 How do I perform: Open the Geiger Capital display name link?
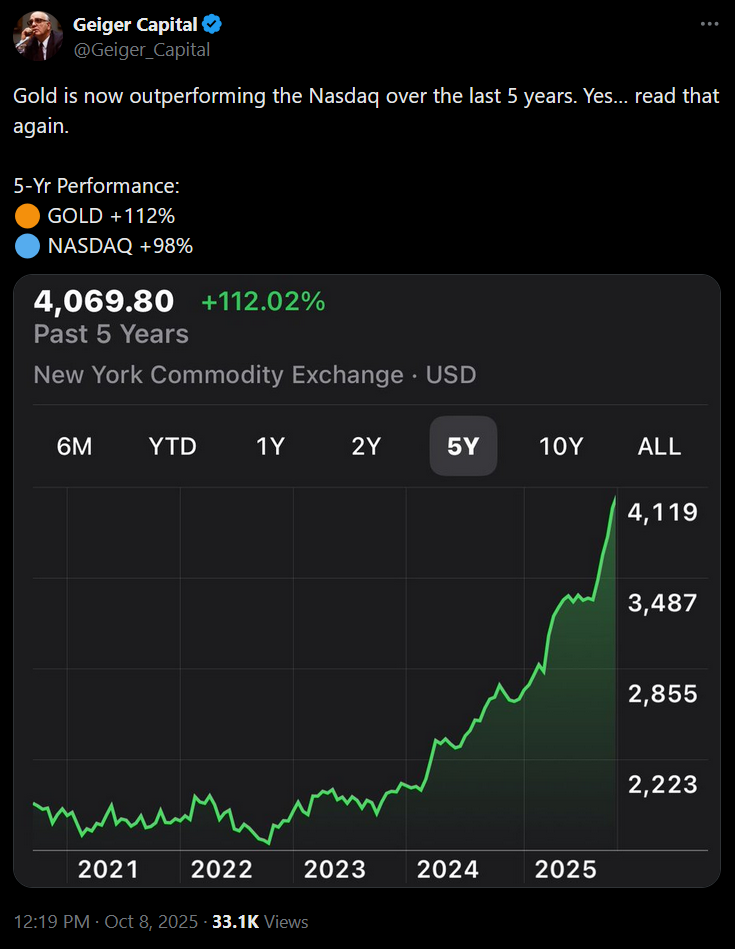click(134, 25)
